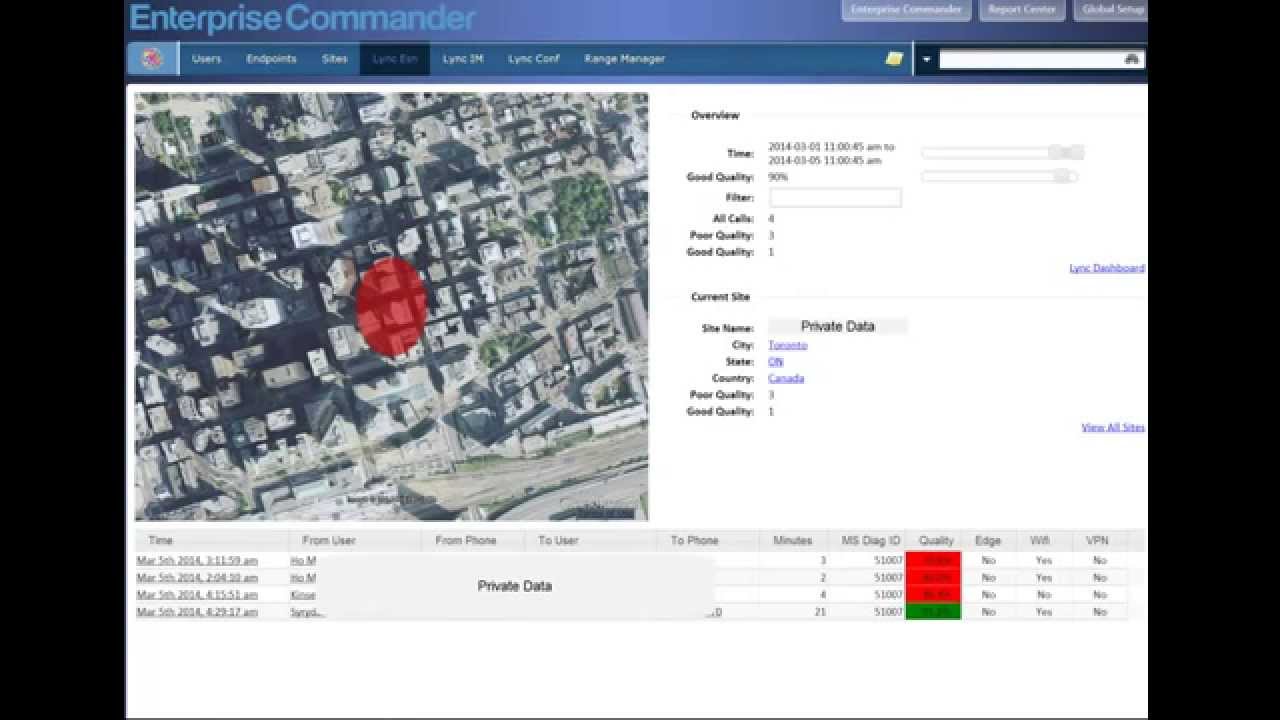This screenshot has height=720, width=1280.
Task: Select the Lync Ent tab
Action: [395, 59]
